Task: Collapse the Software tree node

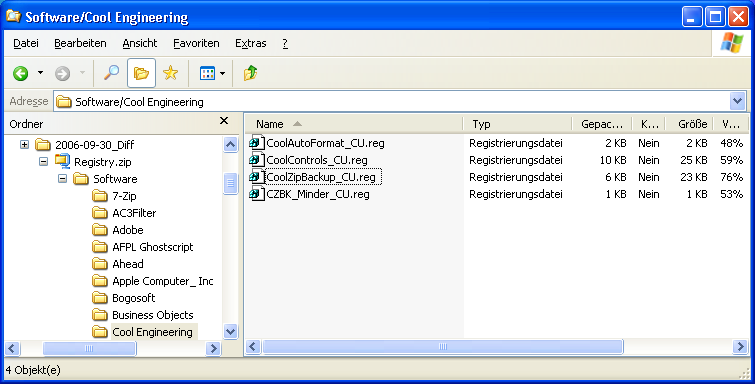Action: (x=62, y=179)
